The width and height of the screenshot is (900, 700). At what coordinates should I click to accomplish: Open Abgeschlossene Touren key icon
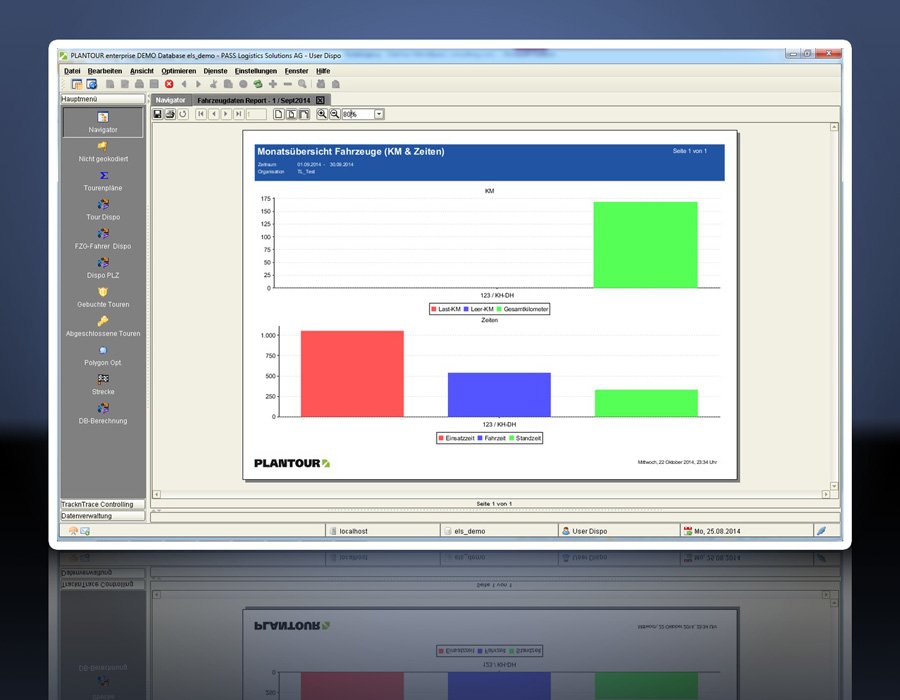tap(103, 321)
